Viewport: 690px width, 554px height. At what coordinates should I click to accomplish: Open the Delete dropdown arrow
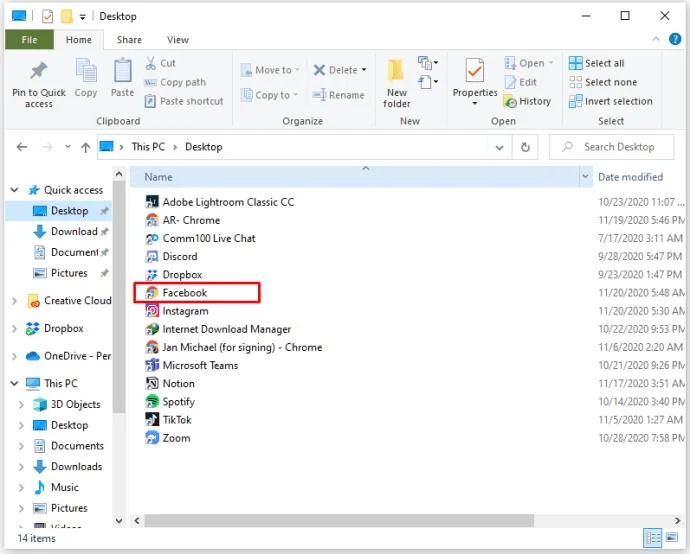pyautogui.click(x=364, y=70)
